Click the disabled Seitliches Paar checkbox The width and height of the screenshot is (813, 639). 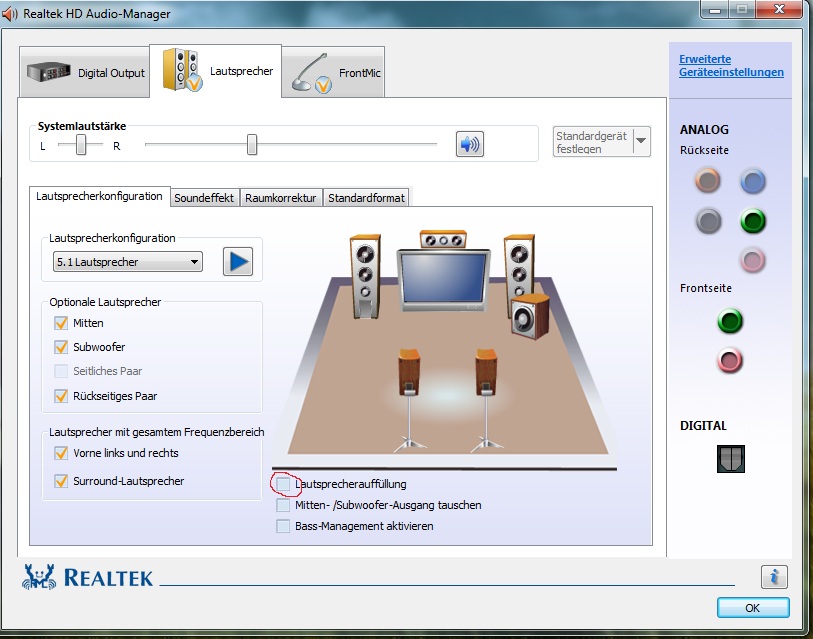pyautogui.click(x=61, y=371)
